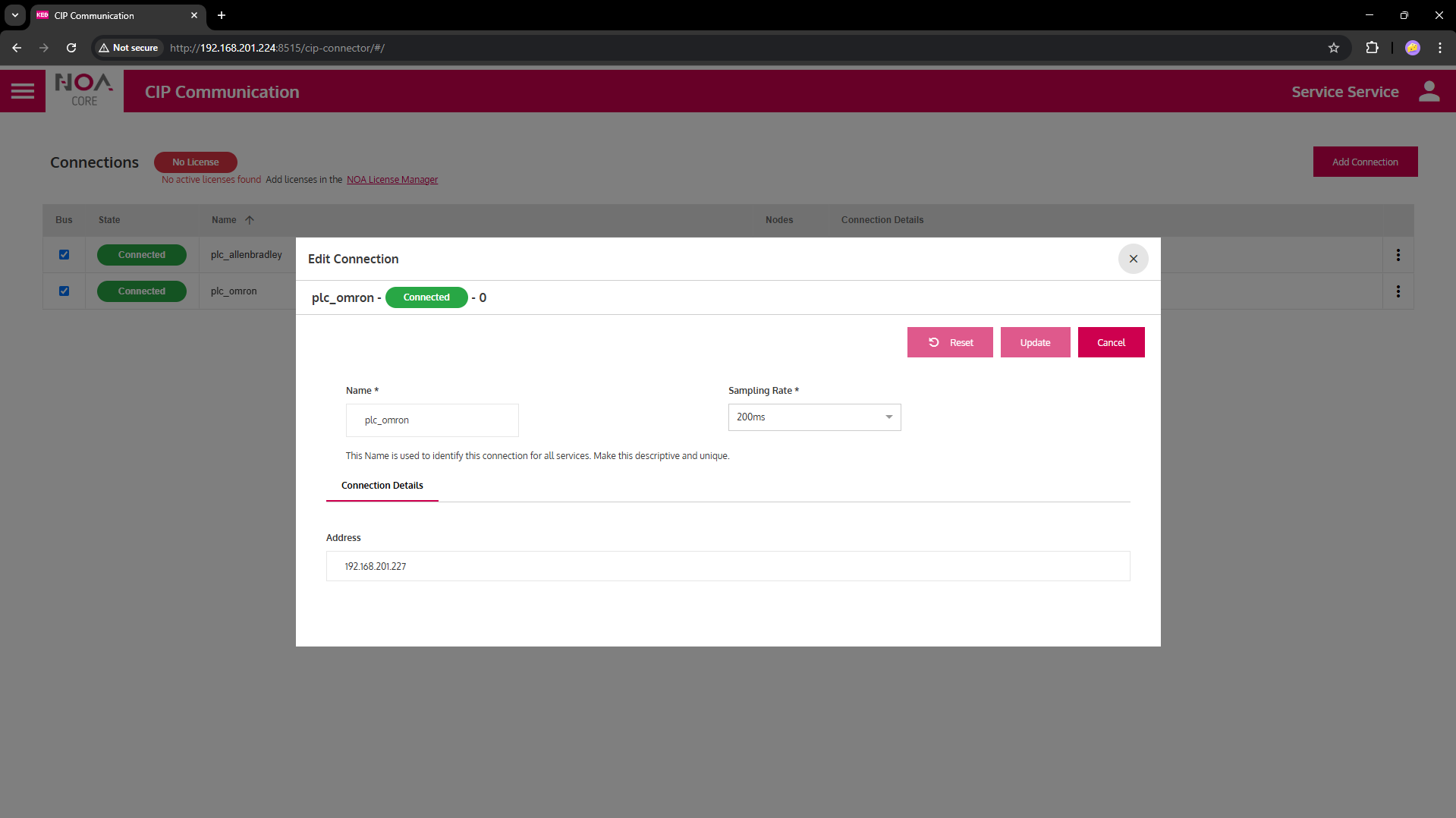The height and width of the screenshot is (818, 1456).
Task: Click the NOA Core logo
Action: point(84,90)
